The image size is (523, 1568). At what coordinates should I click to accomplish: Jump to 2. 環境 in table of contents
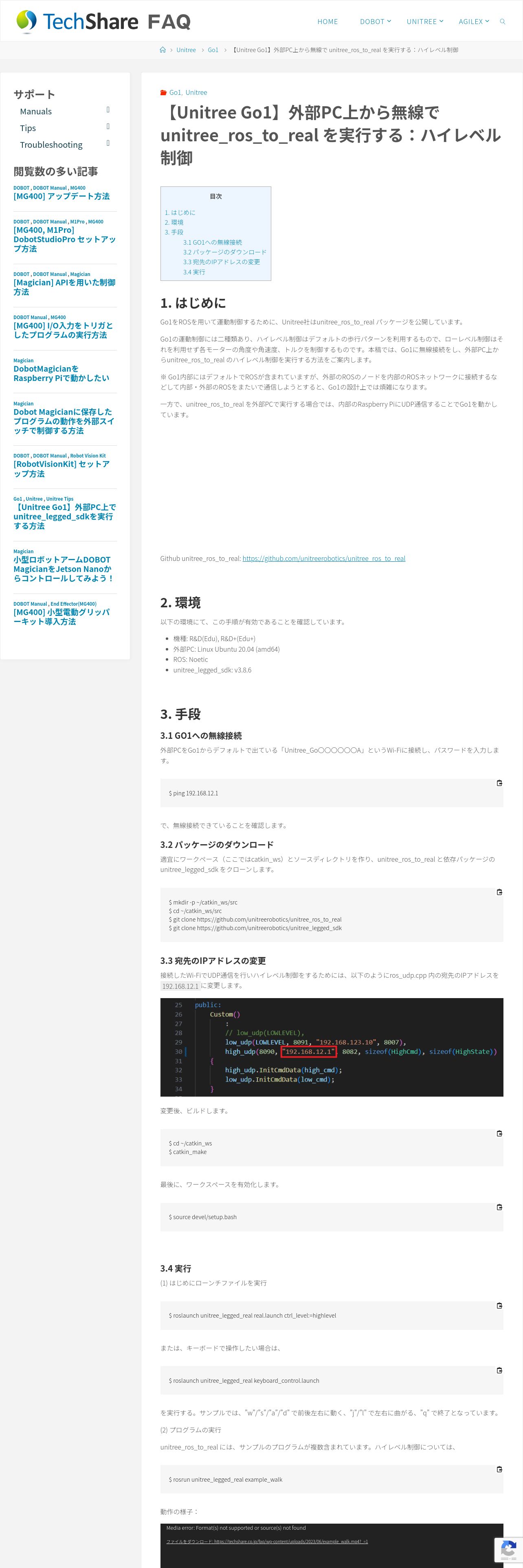(174, 222)
